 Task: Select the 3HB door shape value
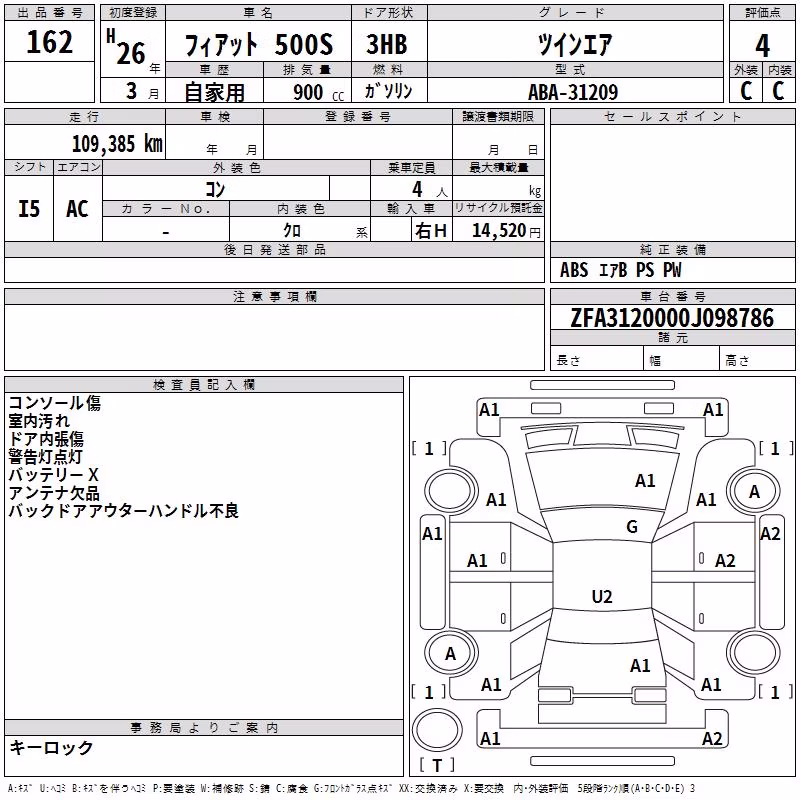(x=387, y=44)
